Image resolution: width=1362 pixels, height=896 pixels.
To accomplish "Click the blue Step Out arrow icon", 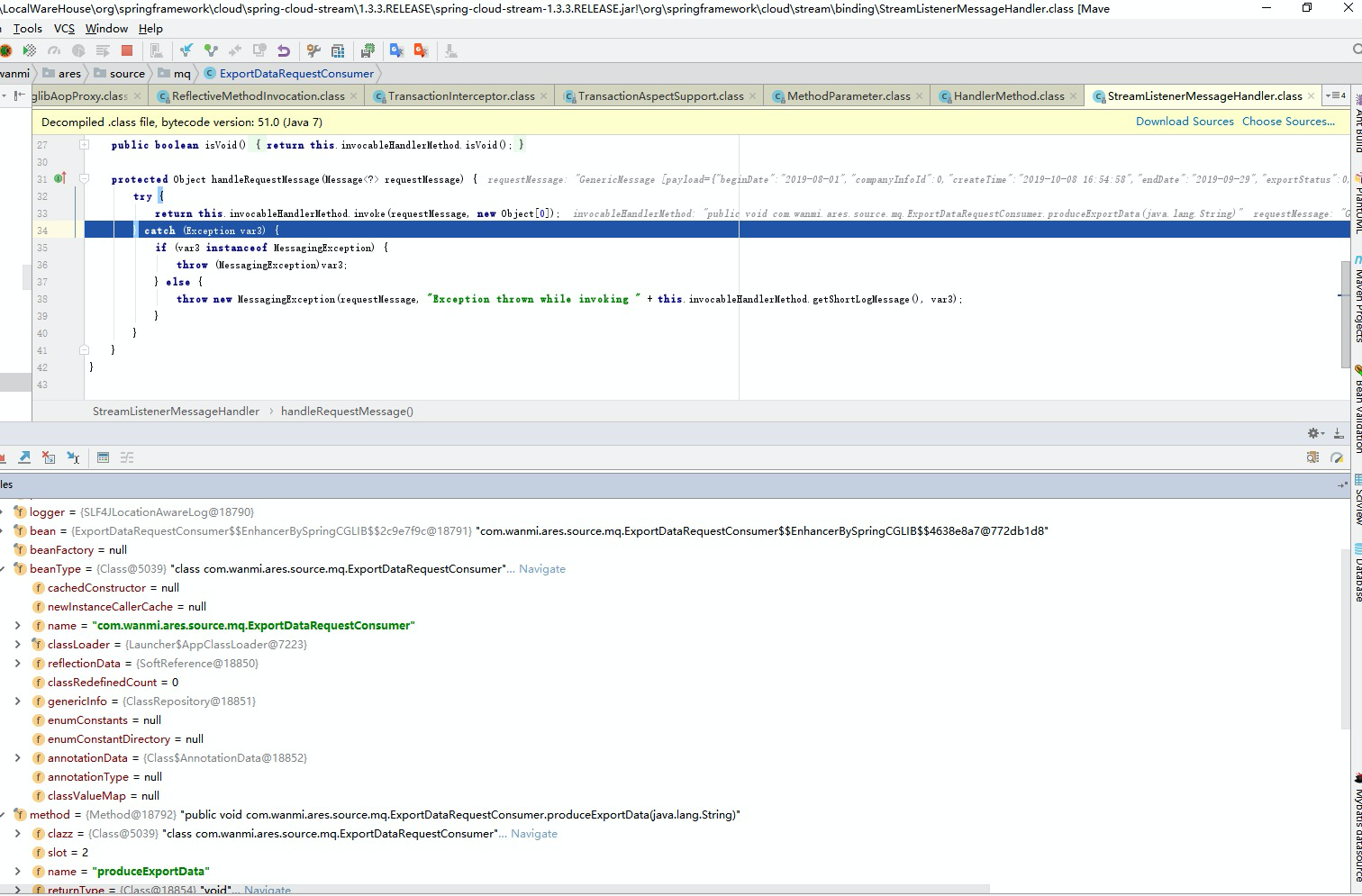I will coord(24,457).
